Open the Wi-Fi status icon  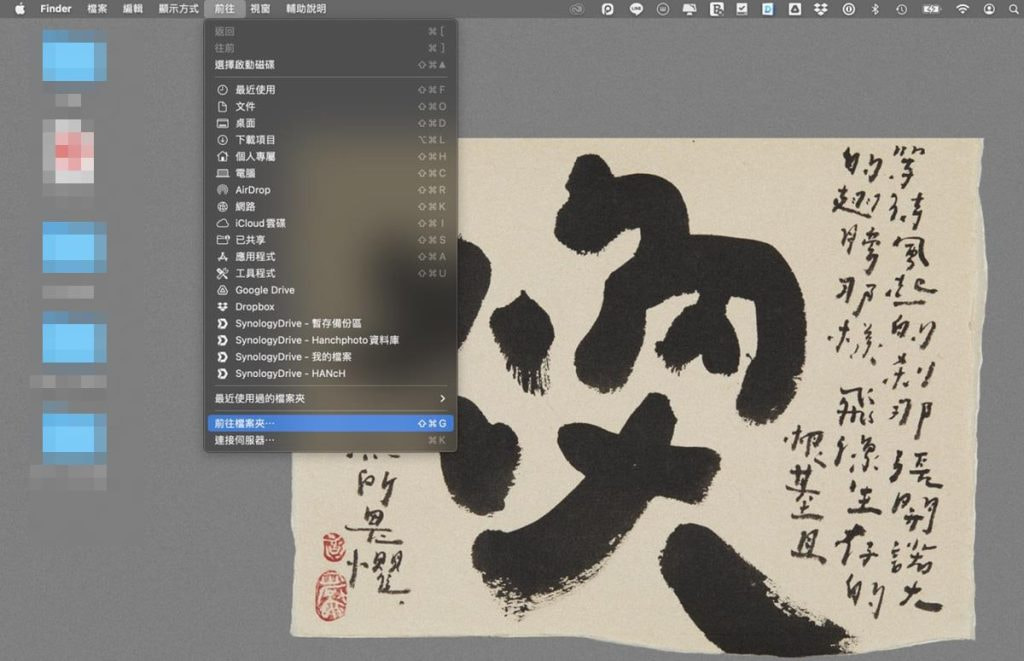click(963, 9)
